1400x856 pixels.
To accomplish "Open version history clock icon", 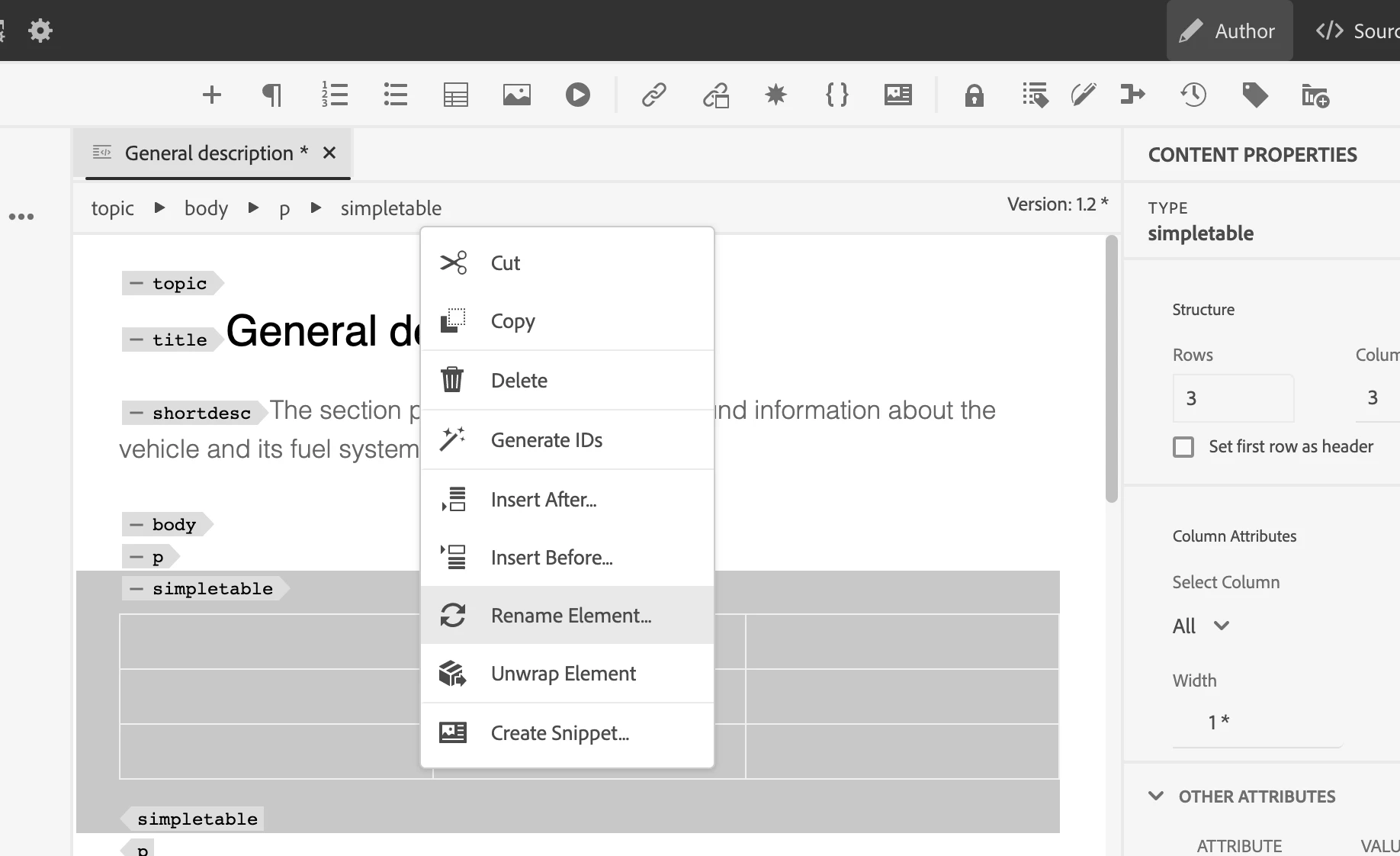I will point(1193,95).
